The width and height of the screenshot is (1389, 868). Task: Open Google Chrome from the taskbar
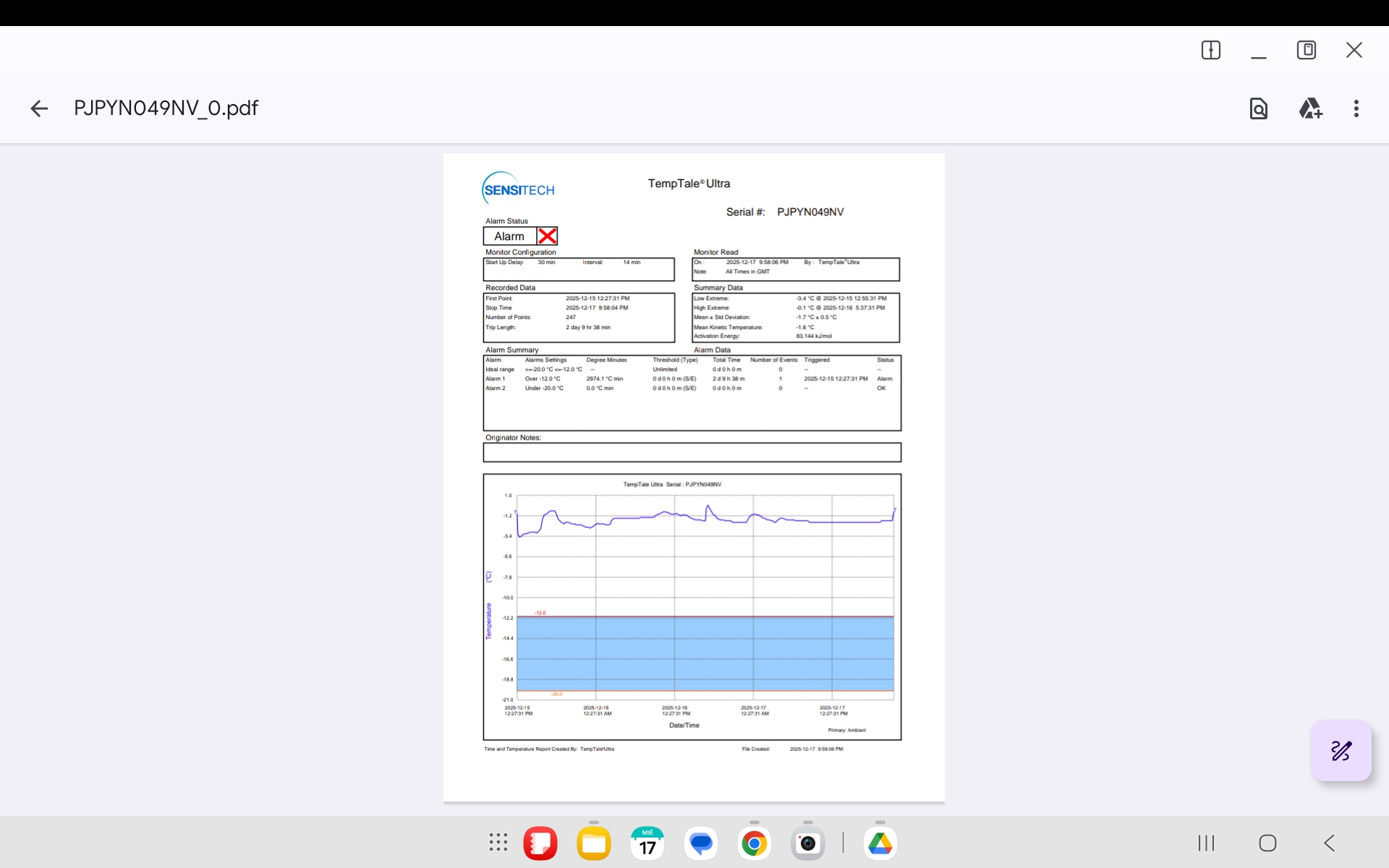point(755,843)
